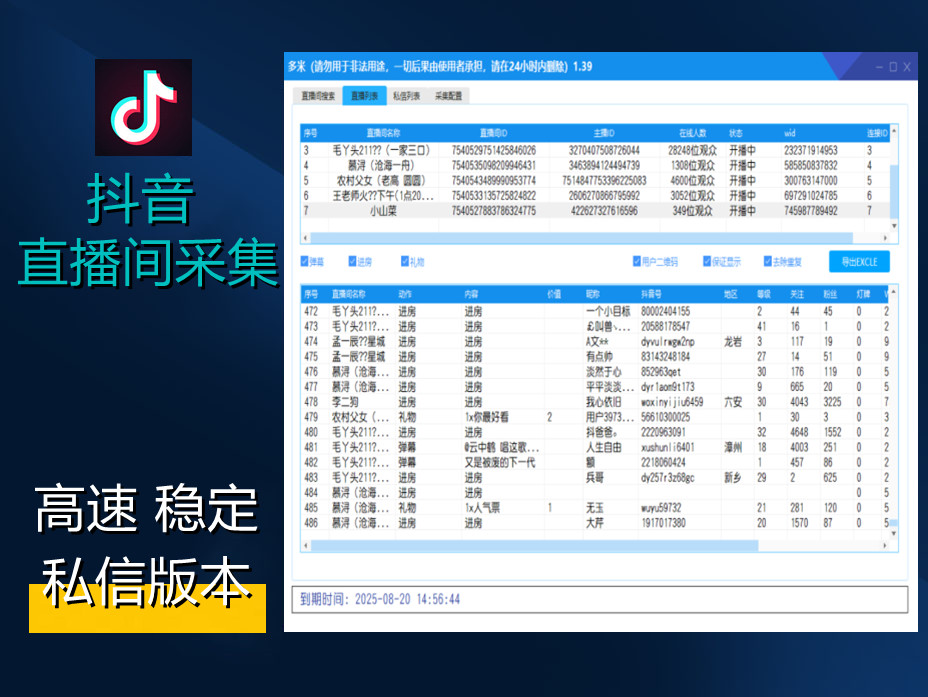Select live room row 毛丫头211?? (一家三口)
This screenshot has height=697, width=928.
(595, 150)
